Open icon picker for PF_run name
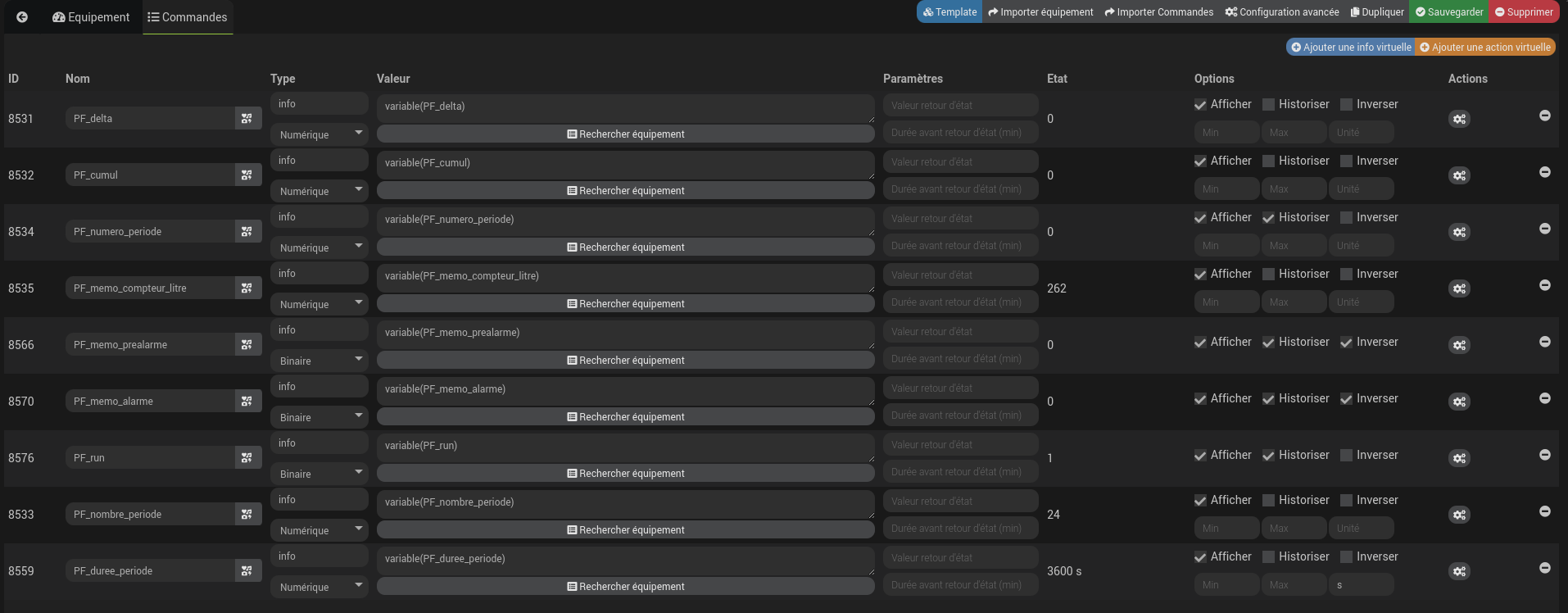Viewport: 1568px width, 613px height. (247, 457)
